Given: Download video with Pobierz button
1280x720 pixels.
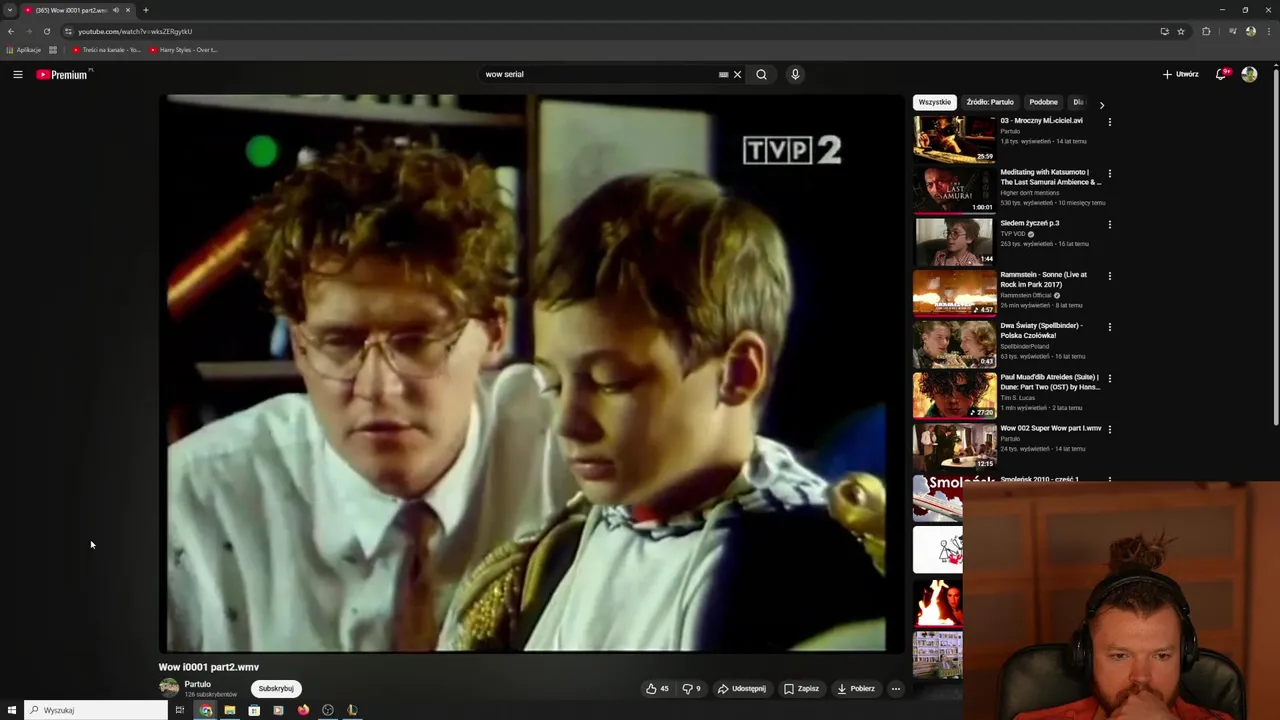Looking at the screenshot, I should click(856, 688).
